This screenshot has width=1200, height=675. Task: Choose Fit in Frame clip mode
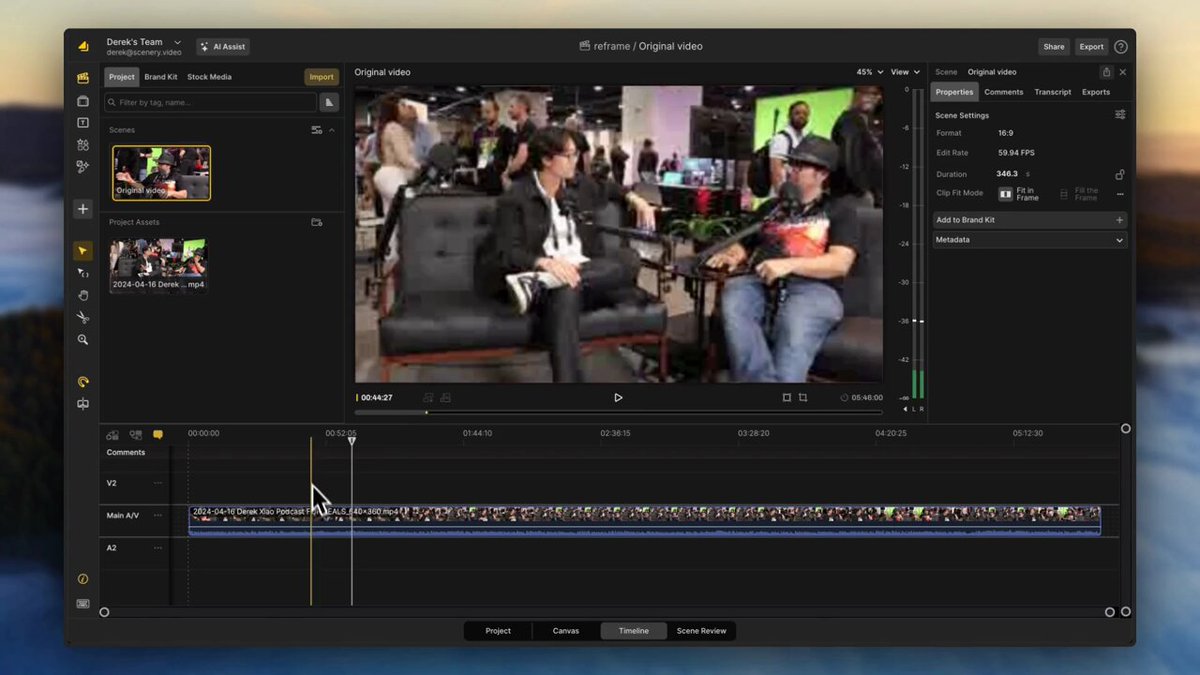click(1019, 194)
